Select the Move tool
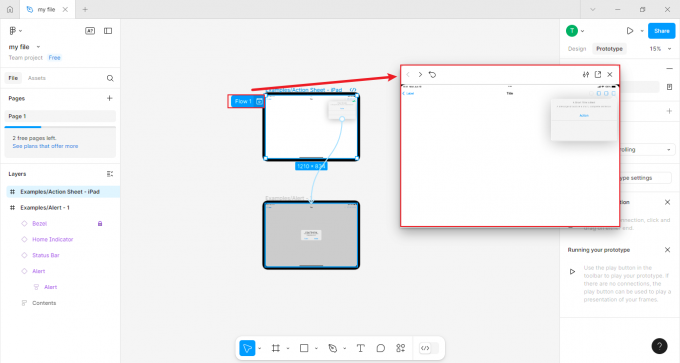The height and width of the screenshot is (363, 680). [247, 348]
